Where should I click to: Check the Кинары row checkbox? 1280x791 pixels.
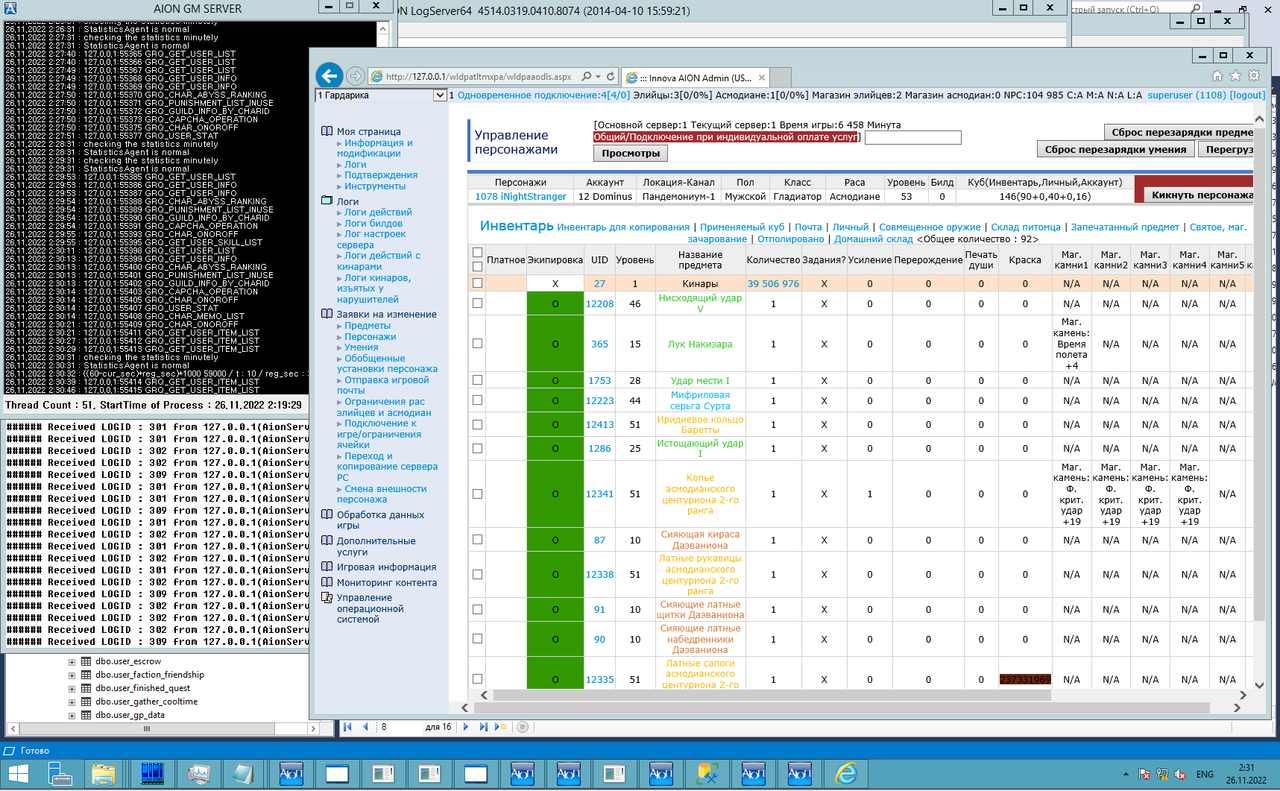point(477,283)
